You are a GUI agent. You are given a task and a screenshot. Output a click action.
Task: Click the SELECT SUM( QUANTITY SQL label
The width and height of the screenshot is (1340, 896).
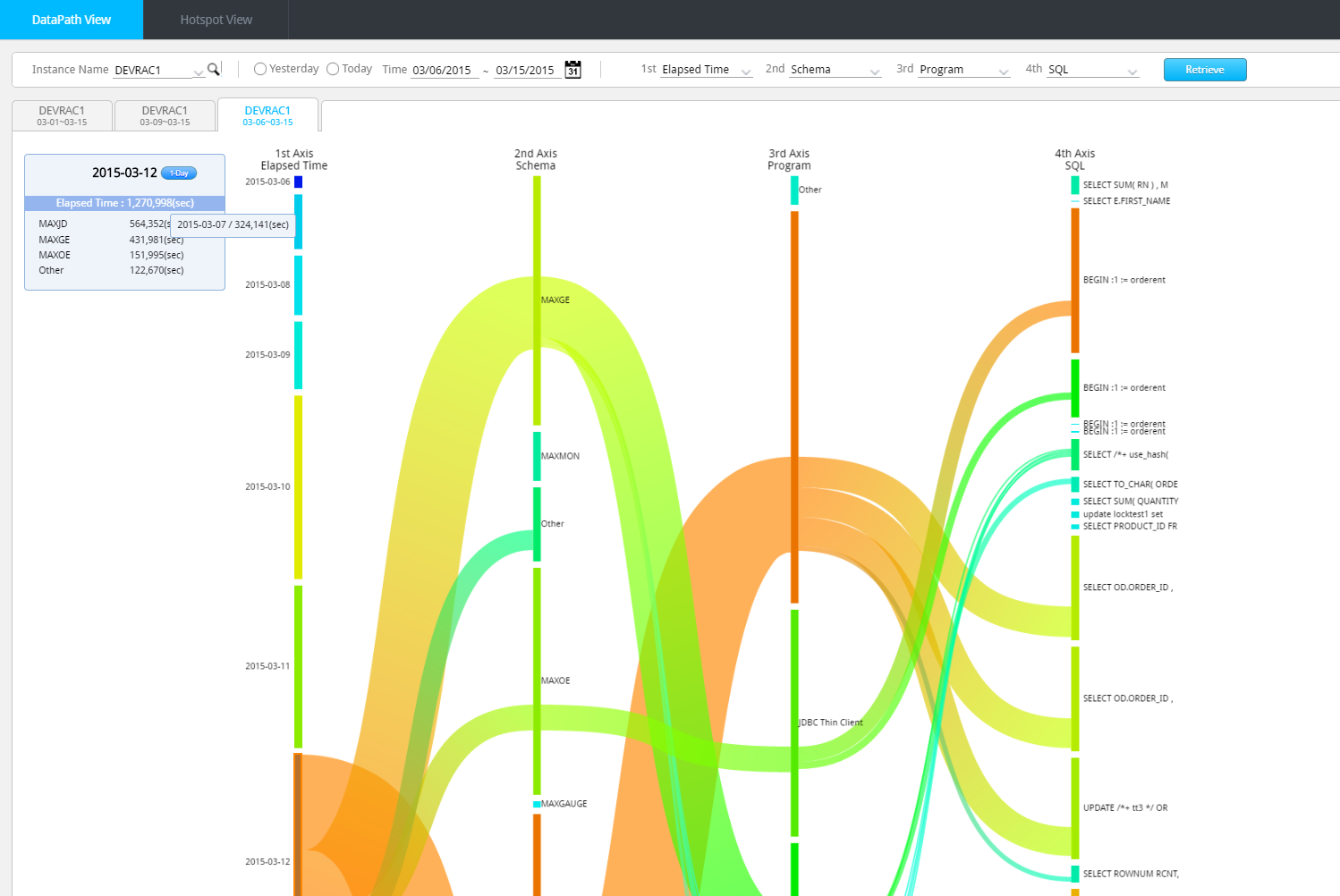click(1131, 502)
